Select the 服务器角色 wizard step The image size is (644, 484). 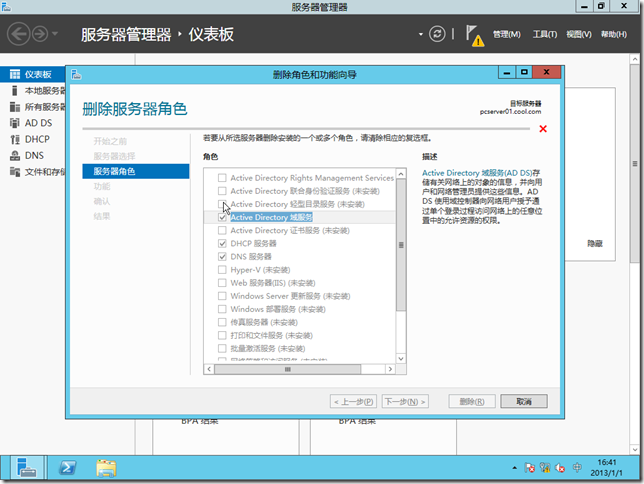pyautogui.click(x=136, y=171)
